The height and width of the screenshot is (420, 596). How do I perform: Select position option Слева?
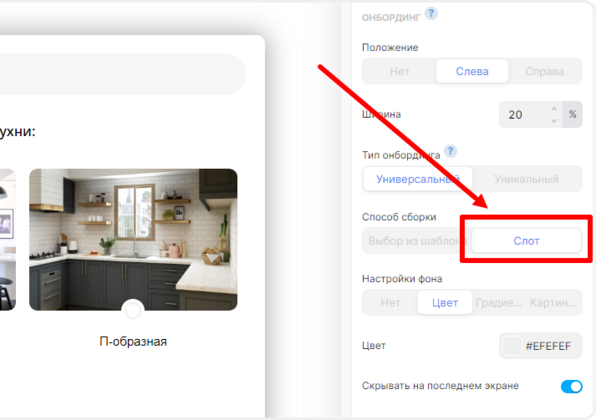pos(472,71)
